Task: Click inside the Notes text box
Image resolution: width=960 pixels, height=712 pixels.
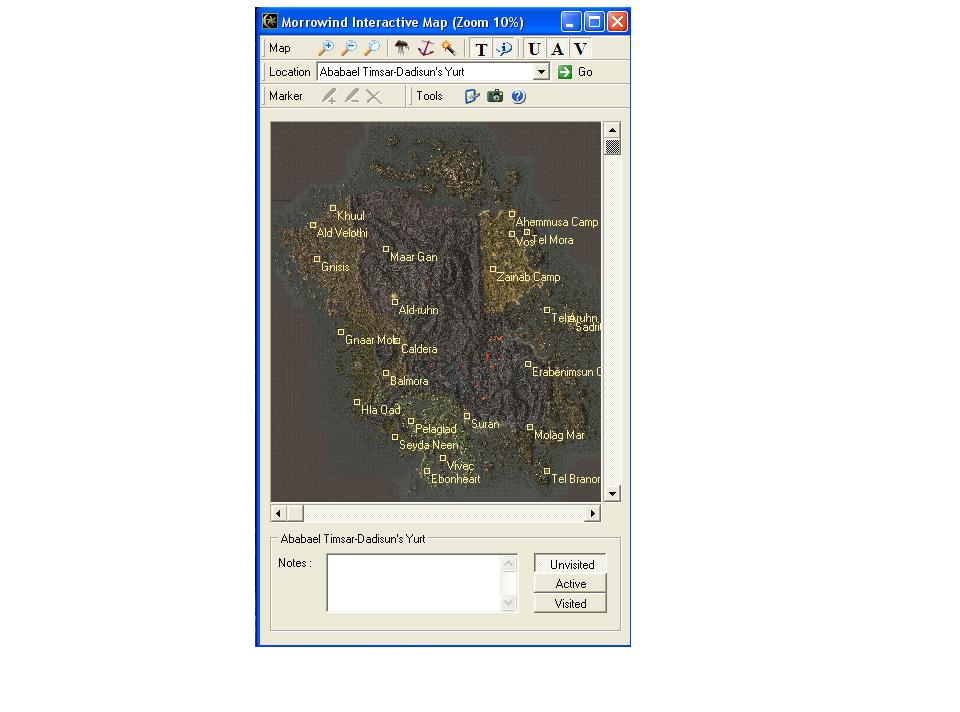Action: pyautogui.click(x=414, y=582)
